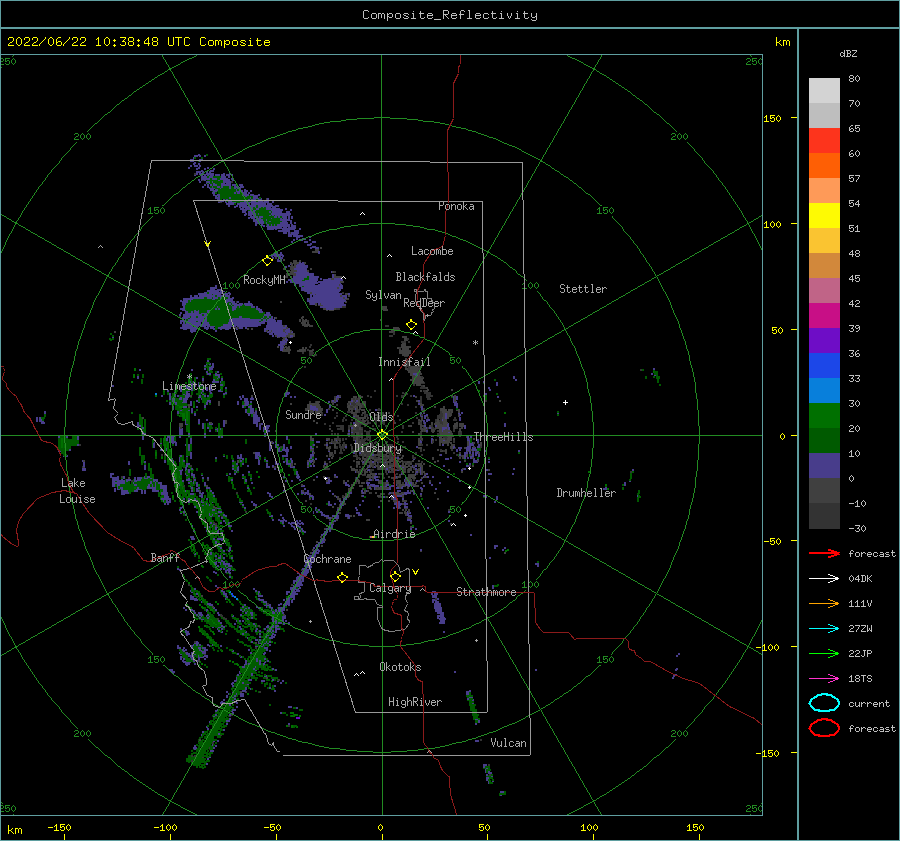
Task: Click the Strathmore label
Action: 486,592
